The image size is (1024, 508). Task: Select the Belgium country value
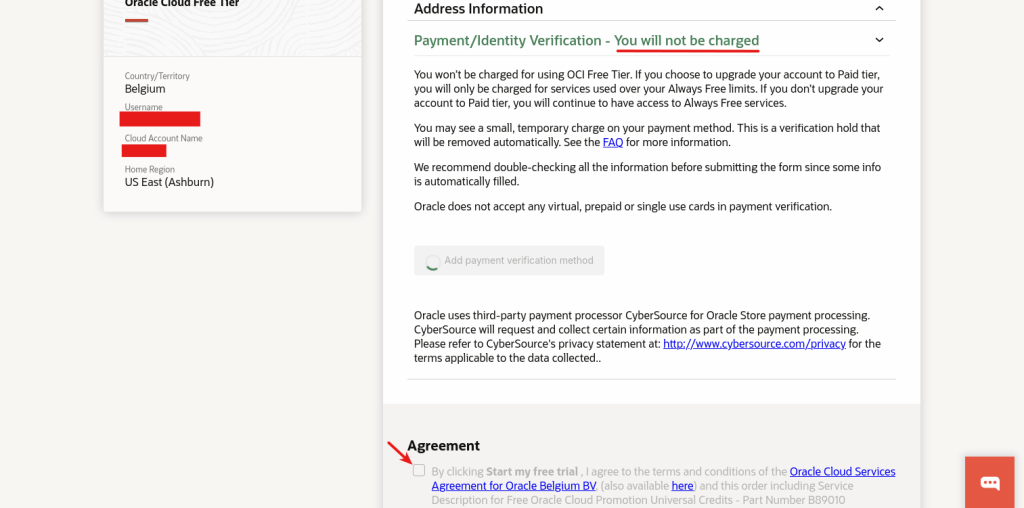tap(145, 89)
